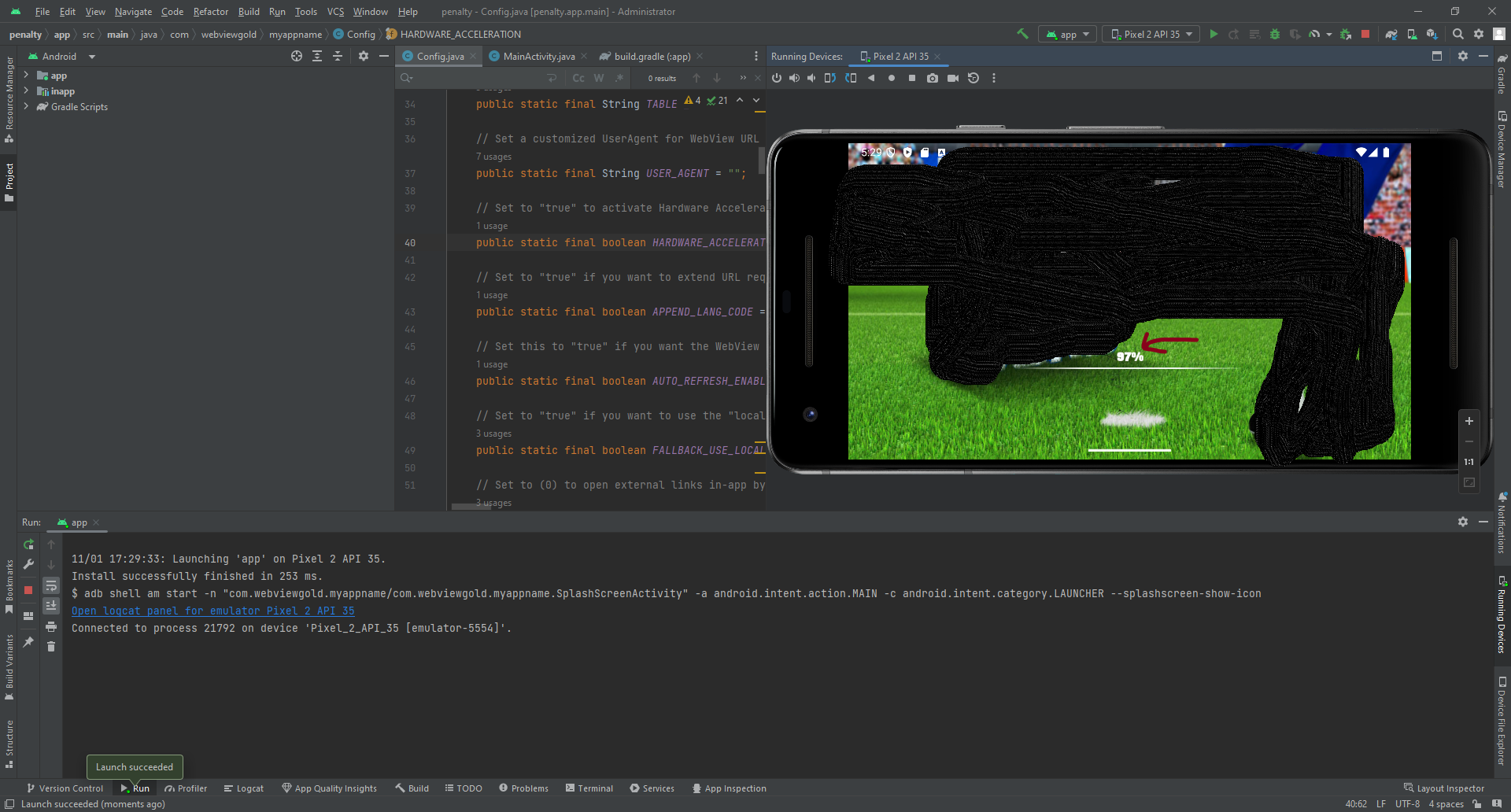Image resolution: width=1511 pixels, height=812 pixels.
Task: Open IDE settings gear in main toolbar
Action: tap(1479, 34)
